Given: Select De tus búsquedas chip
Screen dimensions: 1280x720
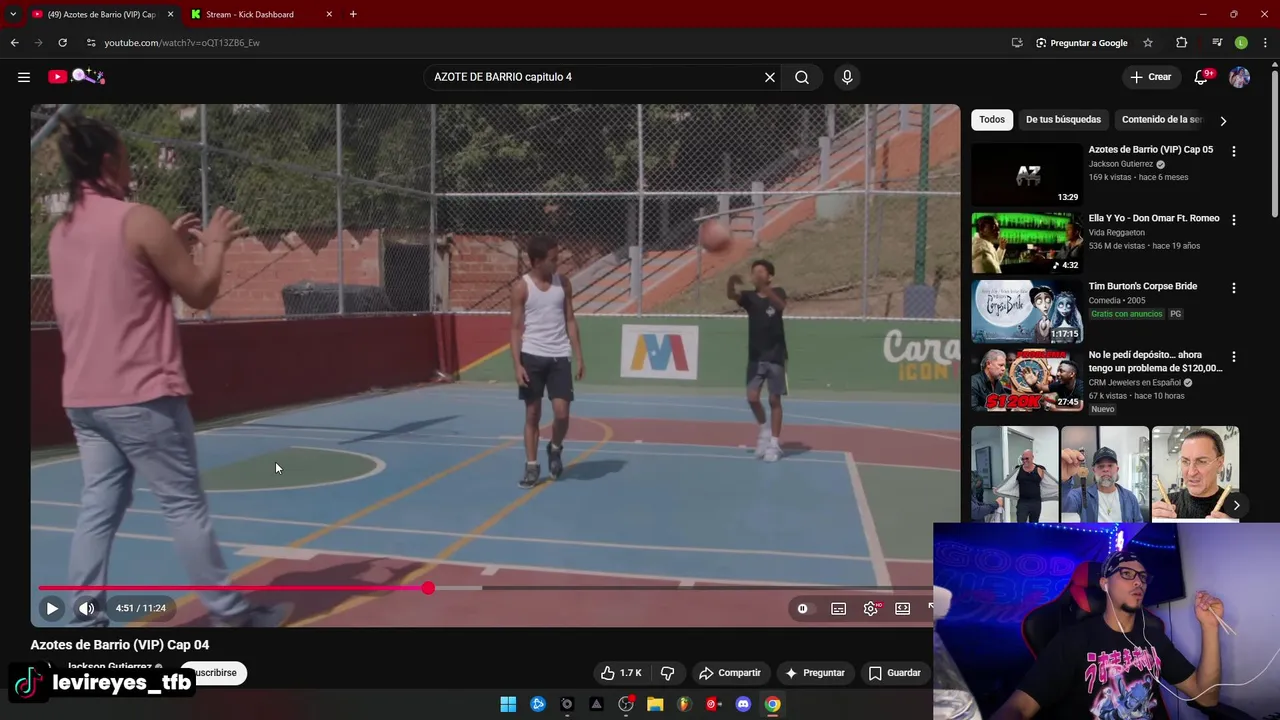Looking at the screenshot, I should (1063, 120).
